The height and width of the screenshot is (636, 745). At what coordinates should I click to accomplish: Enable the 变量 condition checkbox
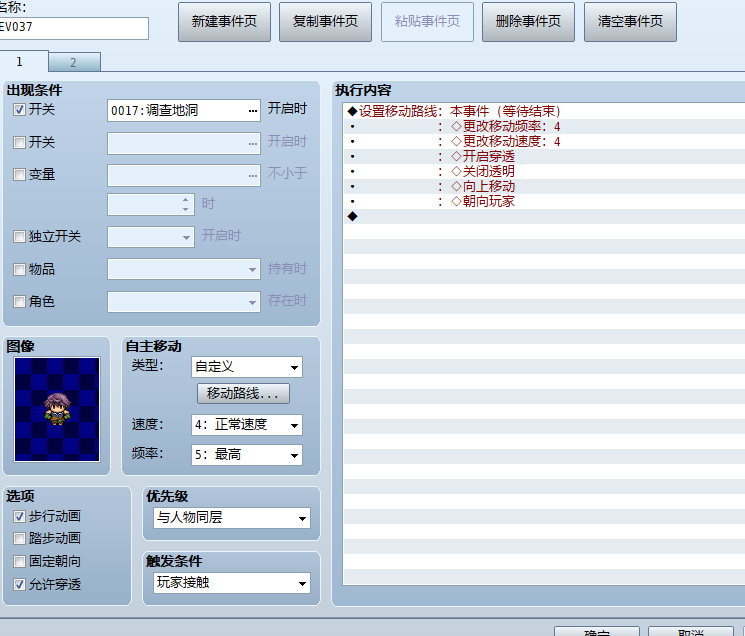[x=19, y=175]
